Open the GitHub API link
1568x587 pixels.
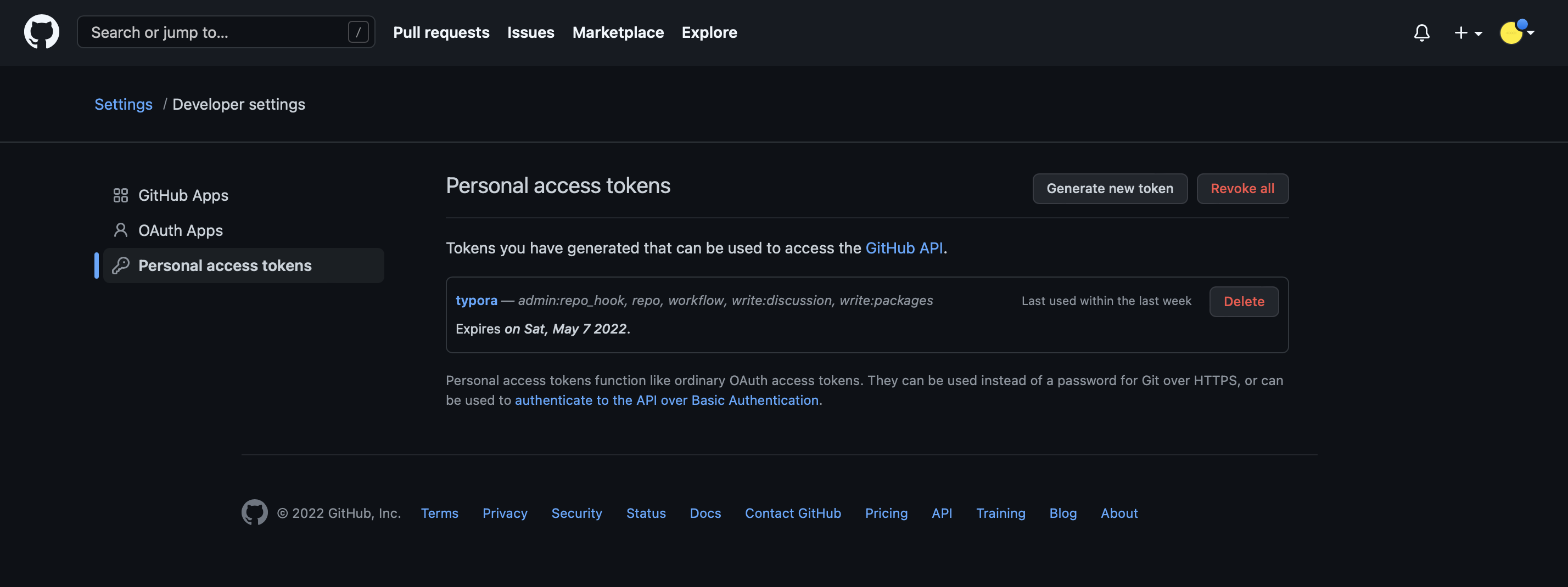904,248
